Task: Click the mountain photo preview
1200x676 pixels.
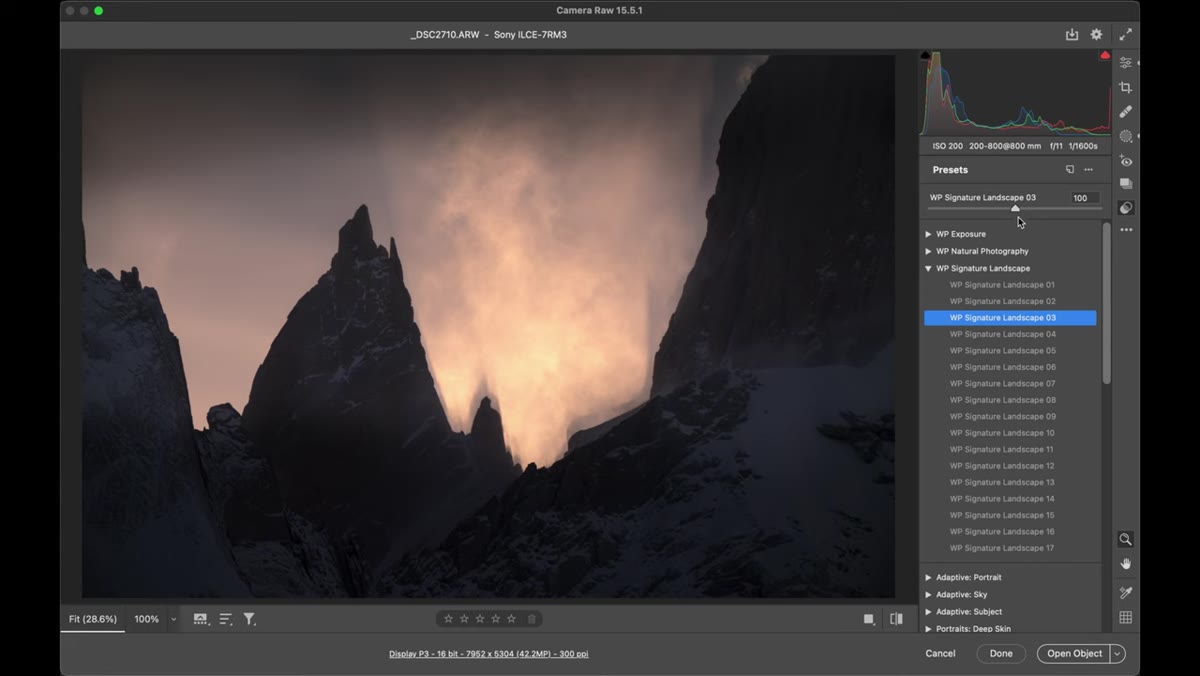Action: coord(488,326)
